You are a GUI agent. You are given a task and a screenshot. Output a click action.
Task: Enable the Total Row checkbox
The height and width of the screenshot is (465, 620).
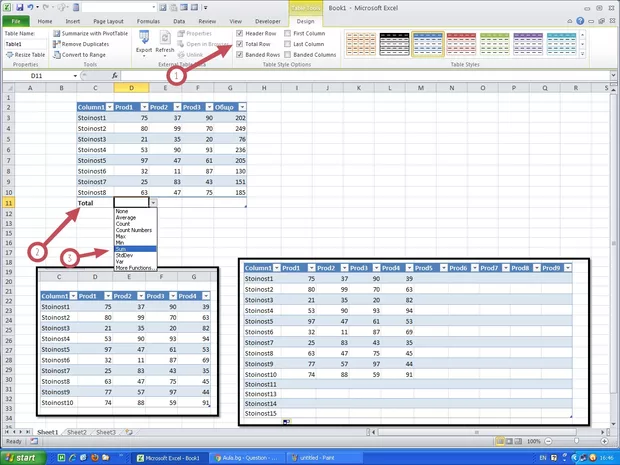[238, 45]
